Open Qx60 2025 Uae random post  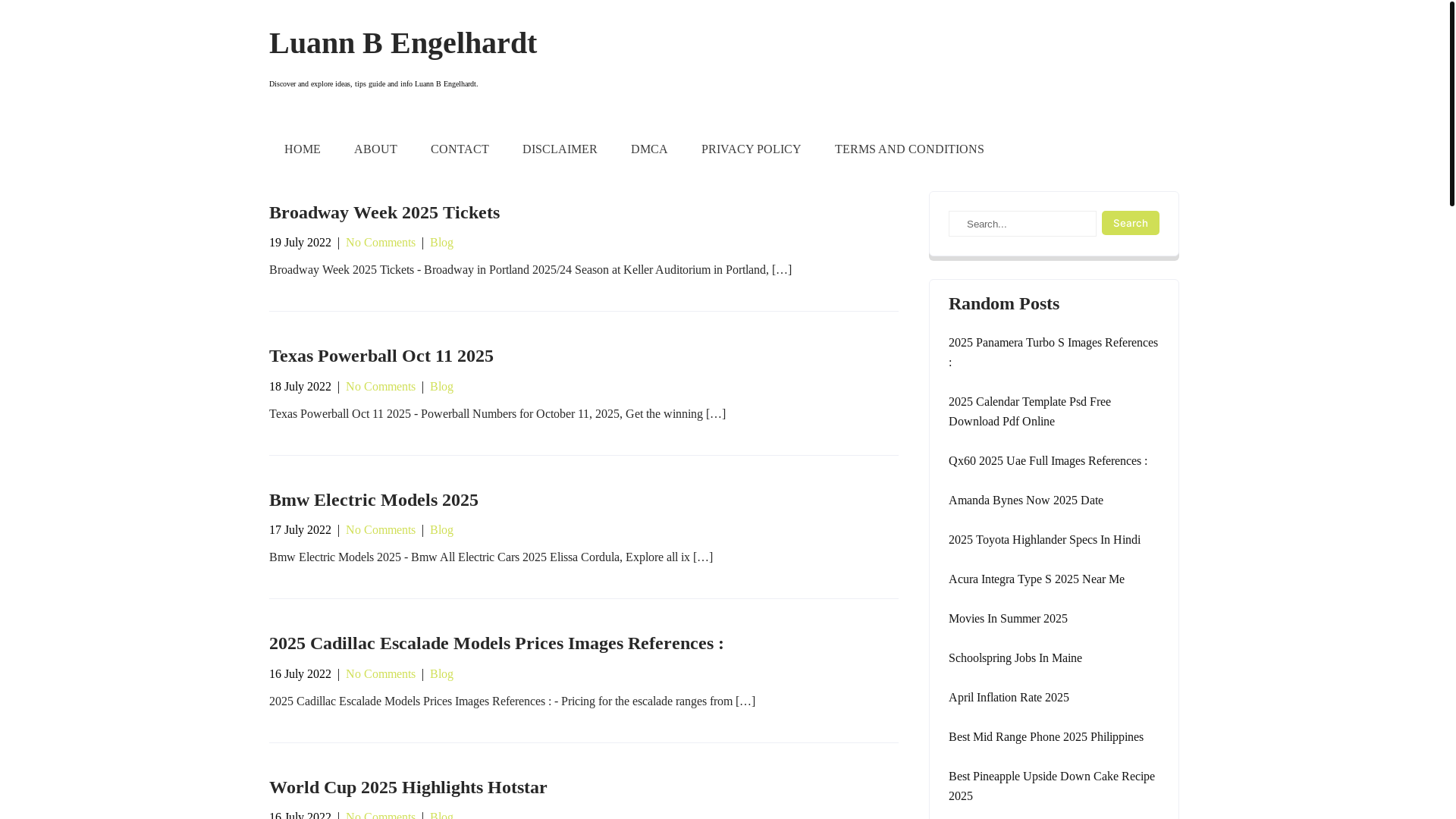(1048, 461)
